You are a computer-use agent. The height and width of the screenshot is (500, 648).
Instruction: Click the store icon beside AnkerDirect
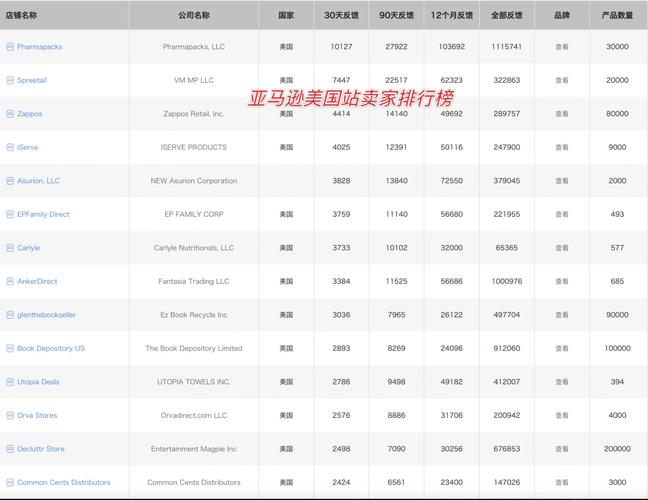10,281
